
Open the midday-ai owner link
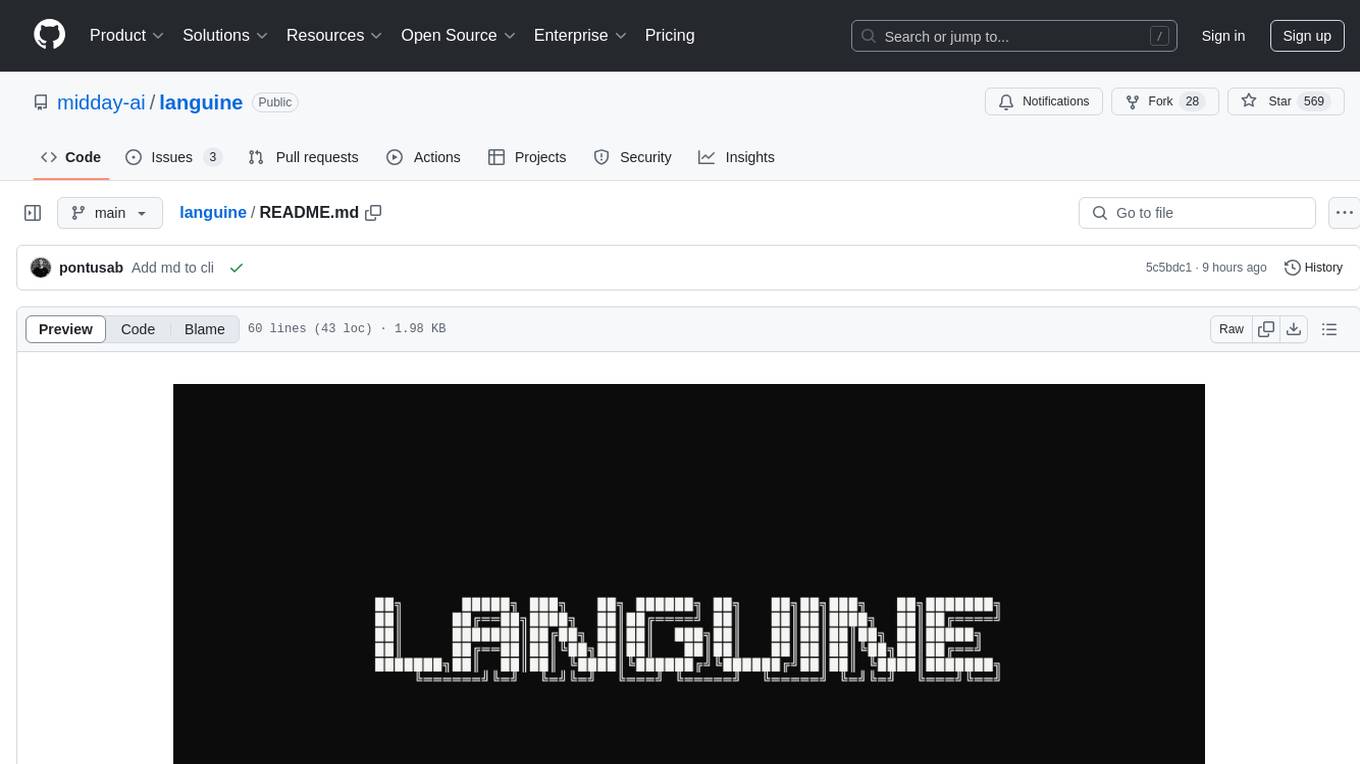[101, 102]
